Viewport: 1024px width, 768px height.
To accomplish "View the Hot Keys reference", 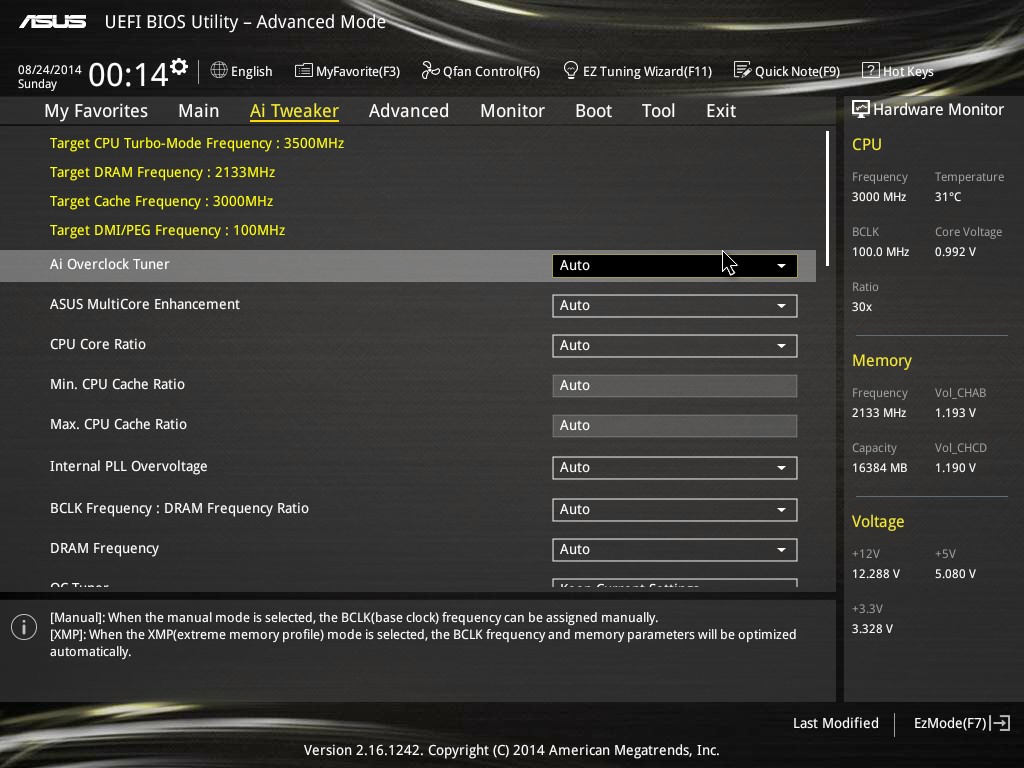I will 897,70.
